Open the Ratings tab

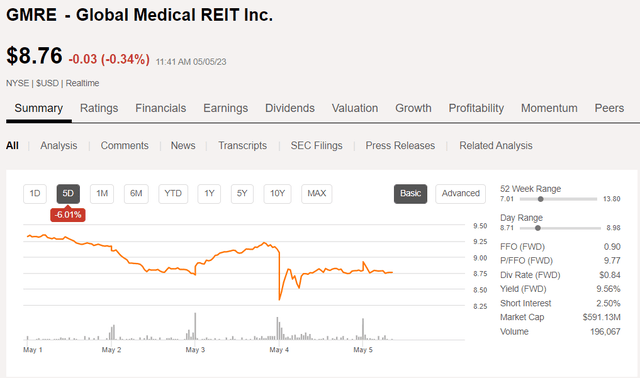(x=99, y=108)
